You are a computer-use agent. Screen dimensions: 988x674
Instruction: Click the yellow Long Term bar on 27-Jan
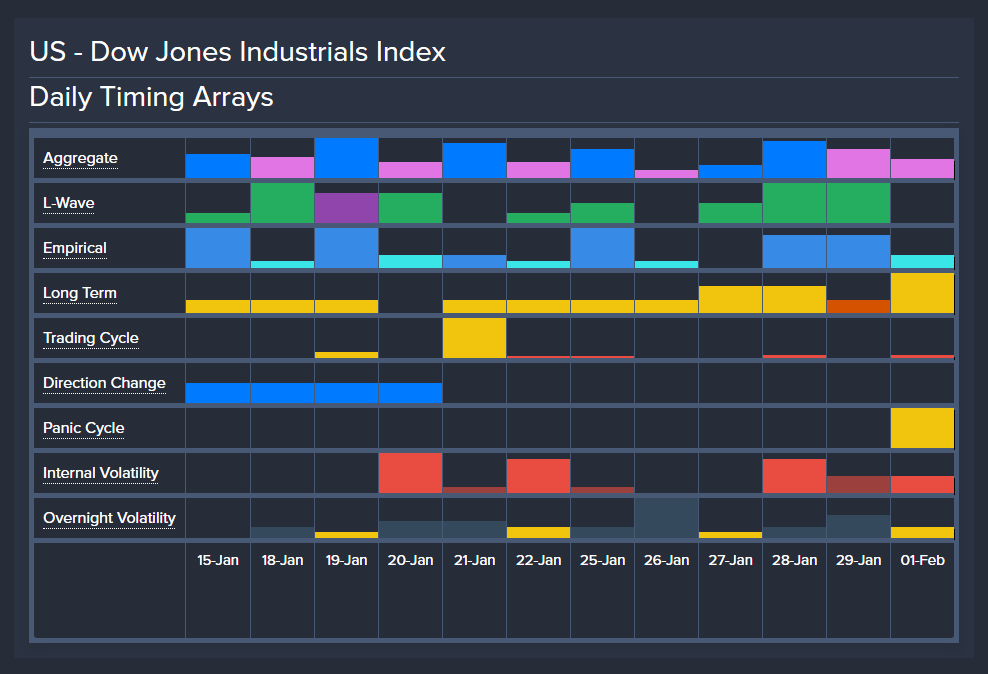coord(730,299)
